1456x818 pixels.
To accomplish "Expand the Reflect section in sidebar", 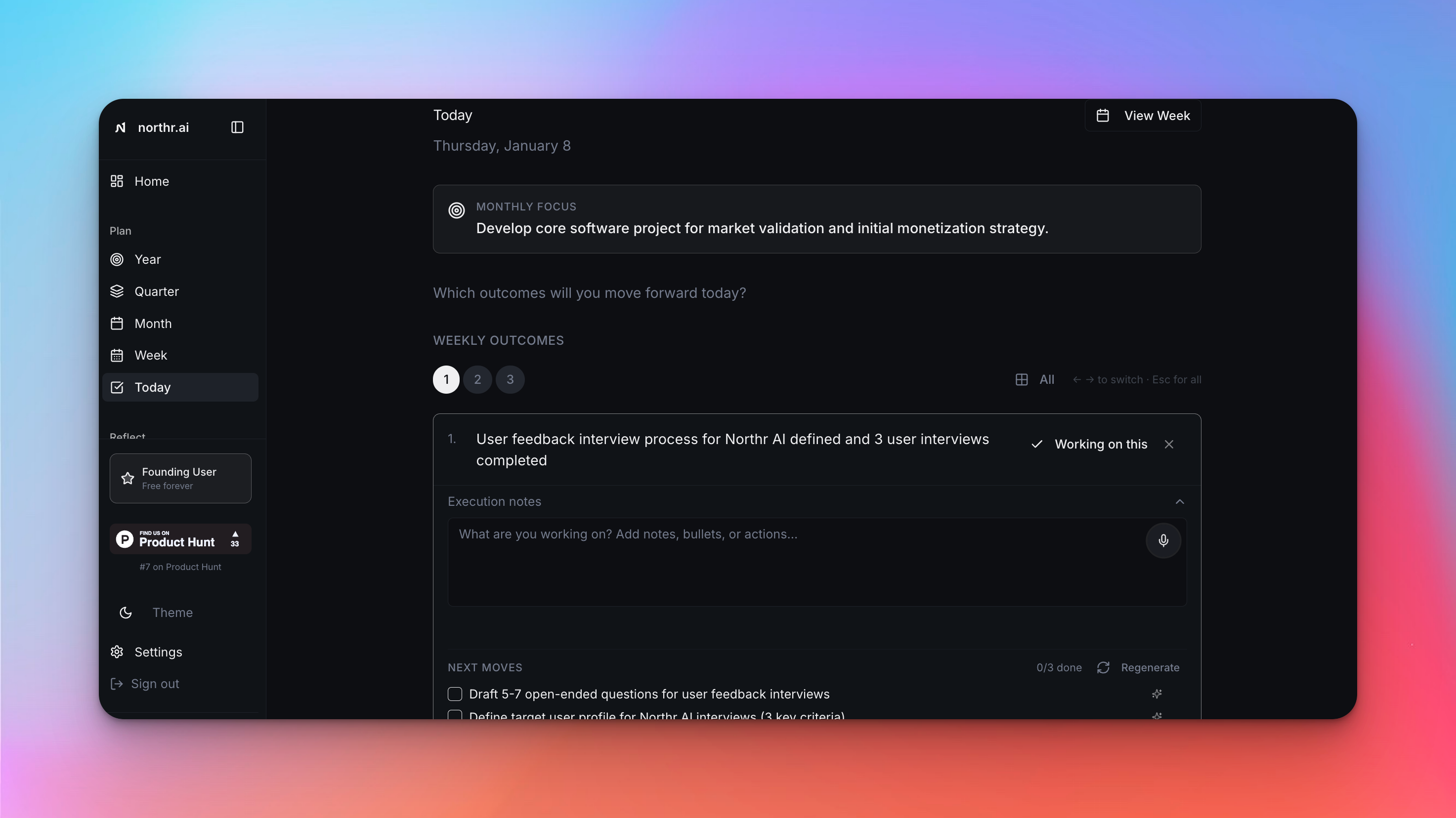I will pyautogui.click(x=127, y=436).
